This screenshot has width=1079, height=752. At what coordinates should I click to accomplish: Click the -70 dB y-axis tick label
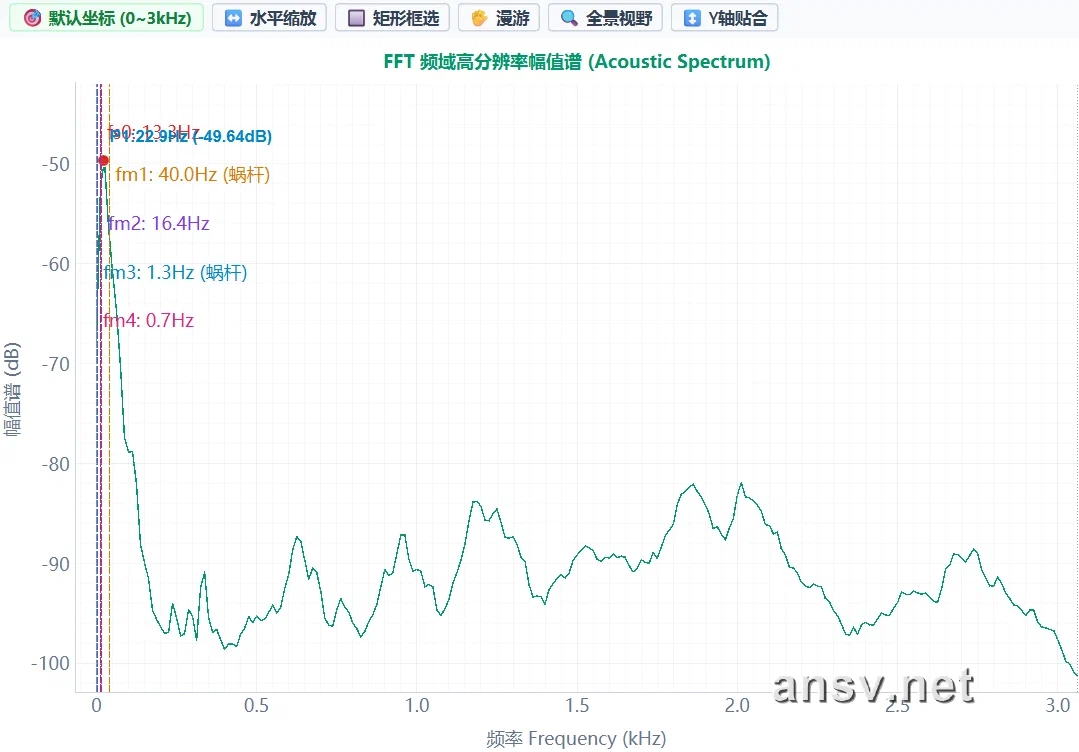point(55,364)
